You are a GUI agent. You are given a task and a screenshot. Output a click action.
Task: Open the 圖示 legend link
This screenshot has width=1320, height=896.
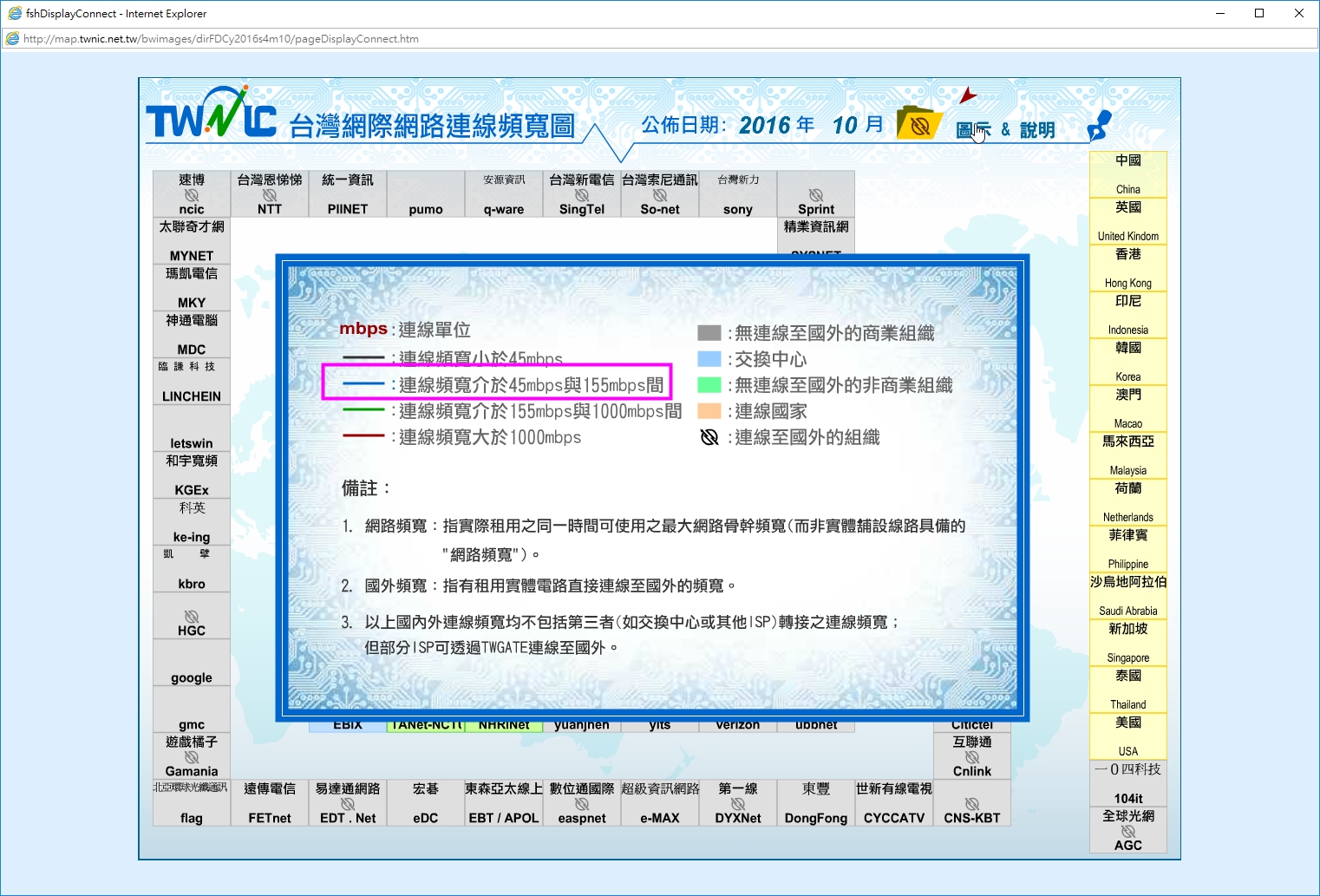click(973, 130)
